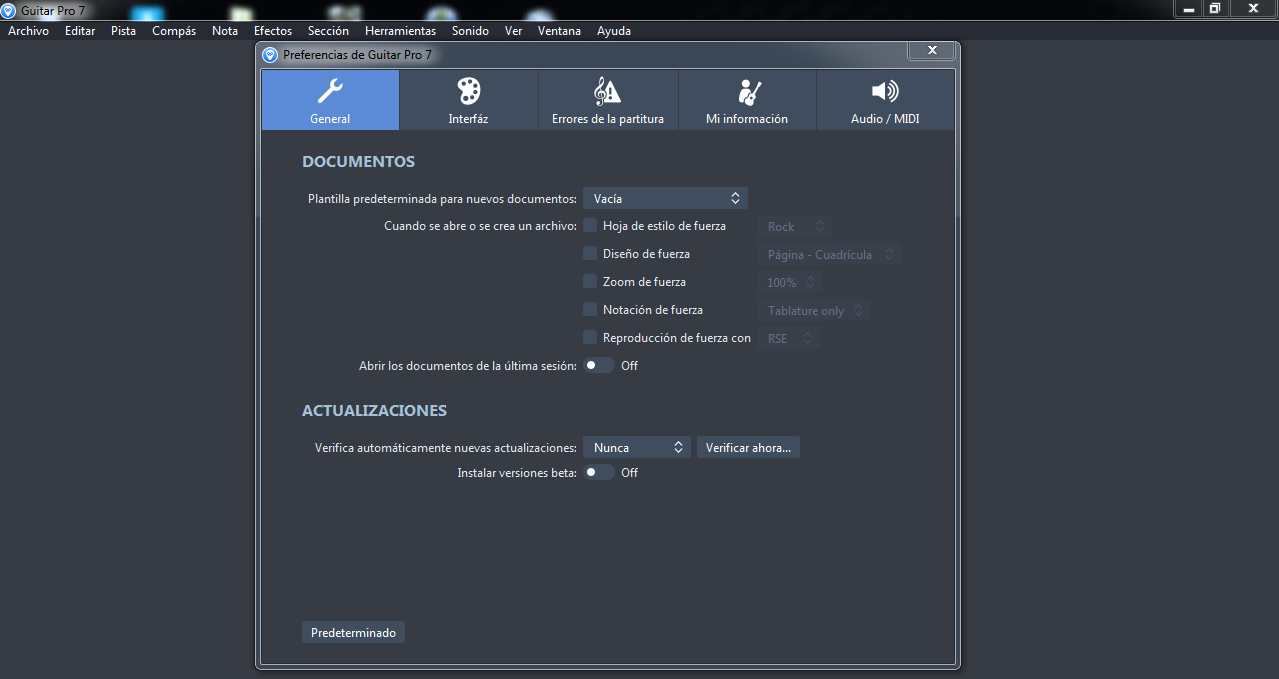Screen dimensions: 1279x679
Task: Open the Ver menu
Action: pos(514,31)
